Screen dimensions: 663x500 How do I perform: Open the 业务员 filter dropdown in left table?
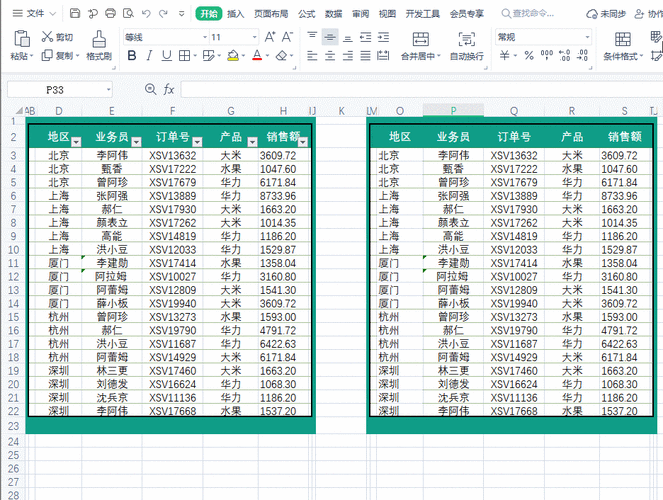[x=136, y=142]
